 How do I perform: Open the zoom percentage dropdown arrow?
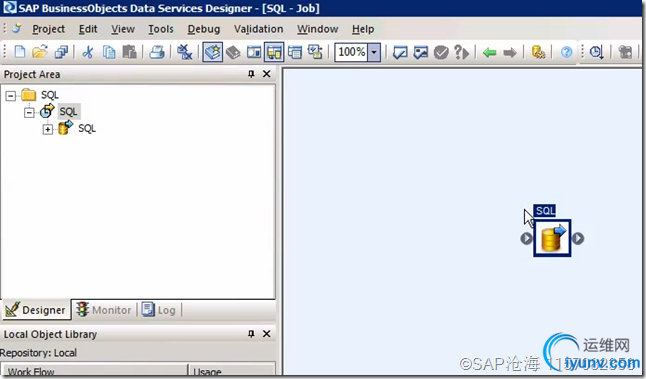(374, 52)
